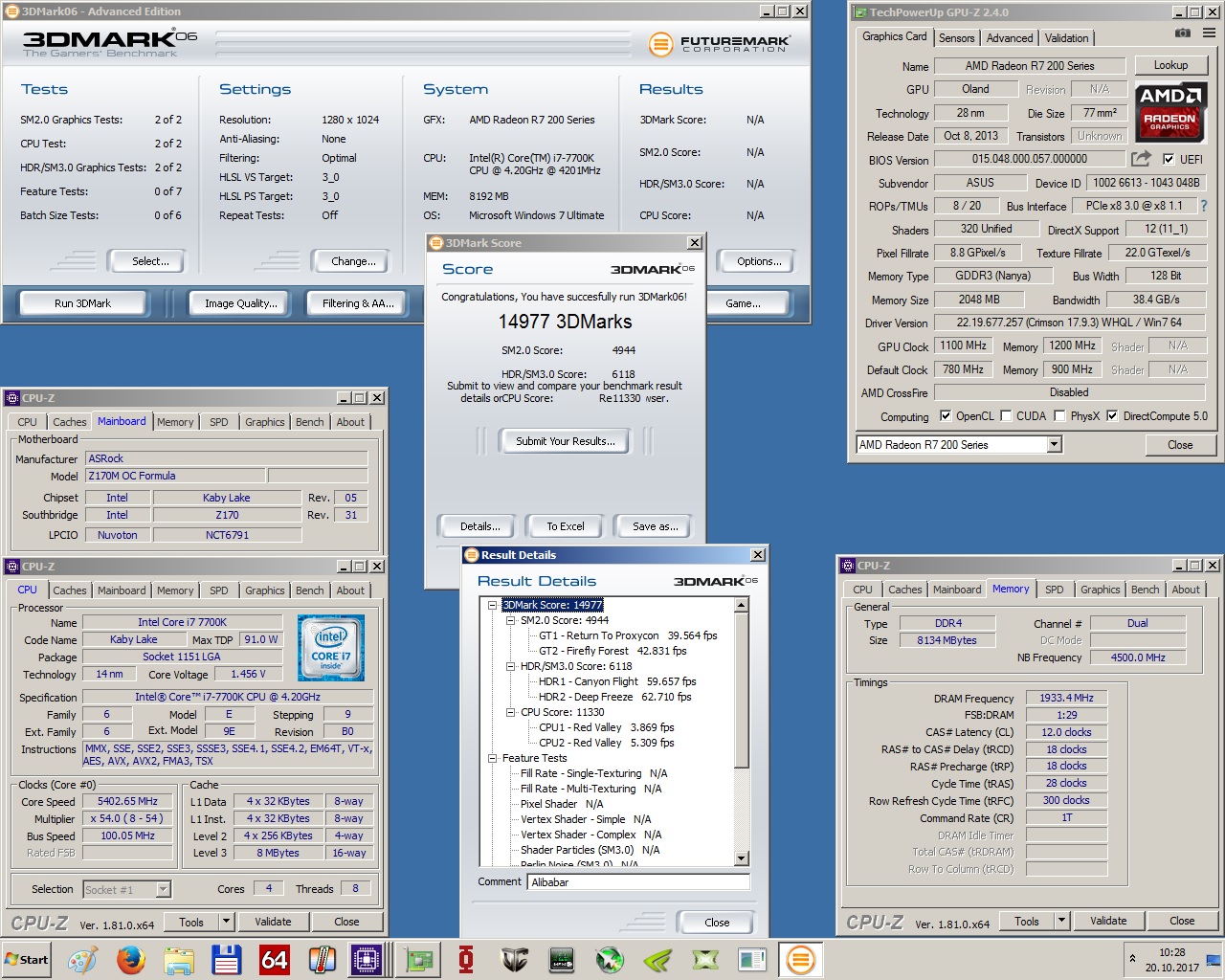Switch to 3DMark06 orange taskbar icon
The width and height of the screenshot is (1225, 980).
(801, 960)
